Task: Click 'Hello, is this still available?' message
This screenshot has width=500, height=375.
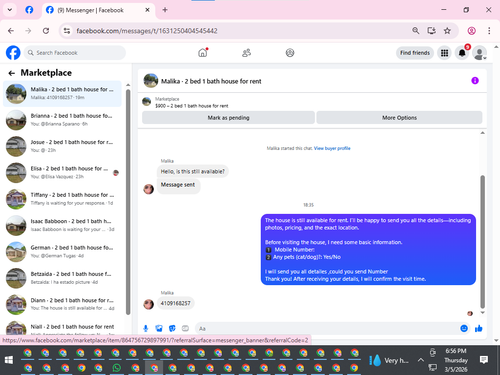Action: [193, 172]
